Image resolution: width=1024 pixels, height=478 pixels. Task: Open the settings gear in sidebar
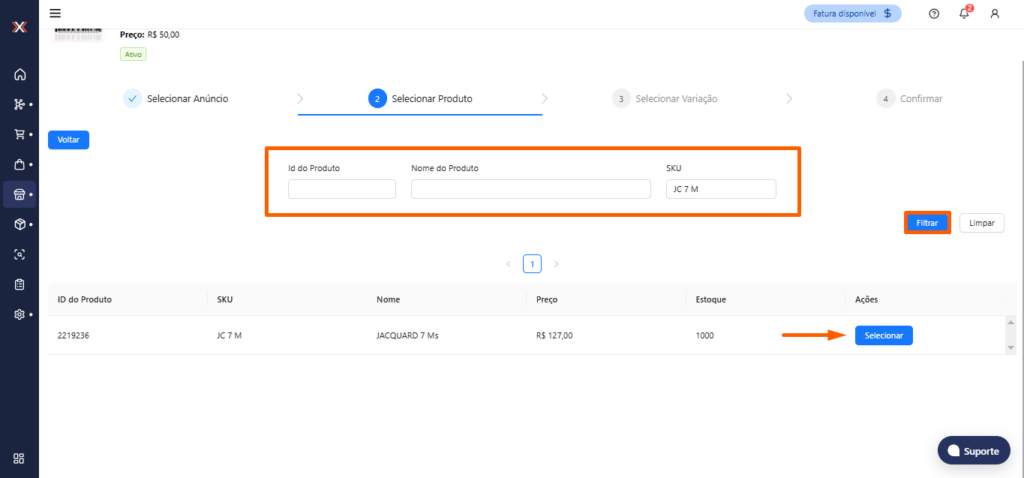19,314
